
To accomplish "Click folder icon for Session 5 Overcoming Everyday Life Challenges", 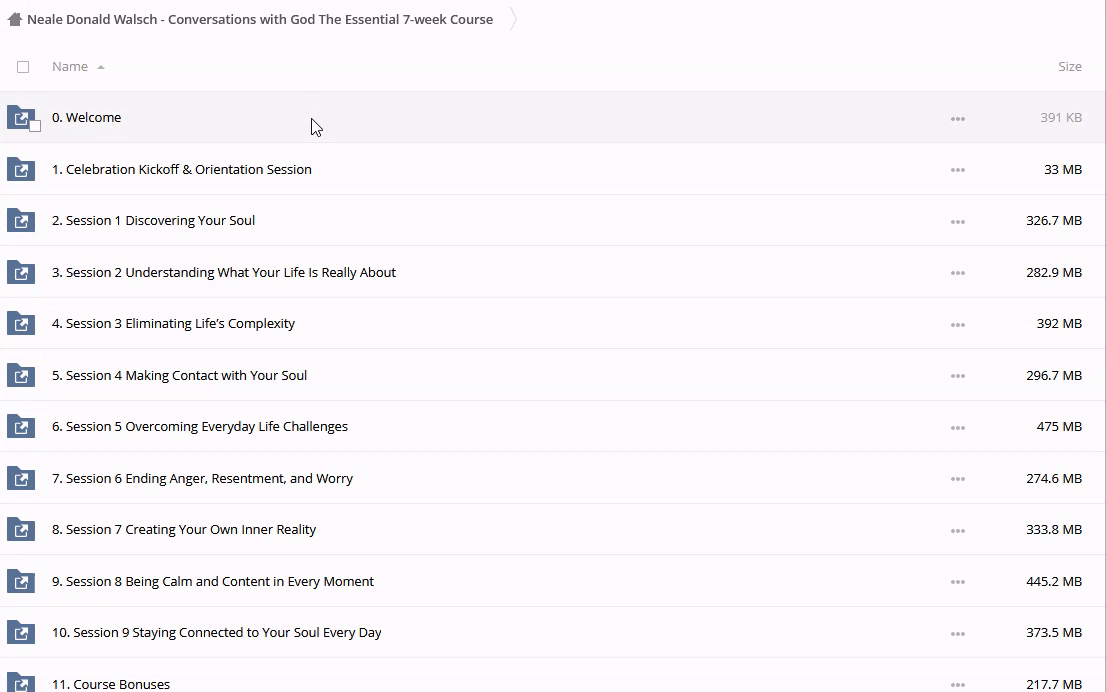I will [x=21, y=427].
